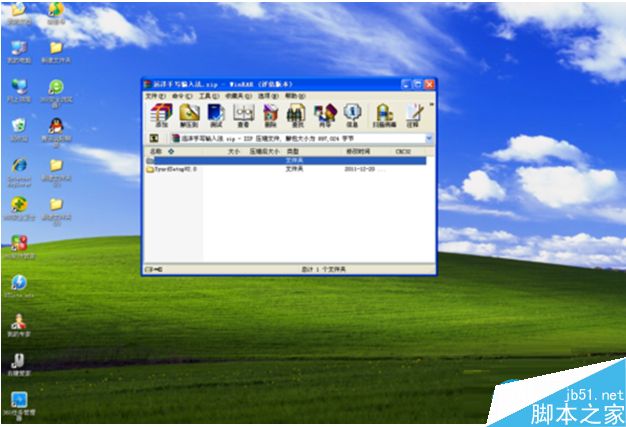Open the Favorites (收藏夹) menu
This screenshot has height=427, width=626.
click(x=238, y=96)
